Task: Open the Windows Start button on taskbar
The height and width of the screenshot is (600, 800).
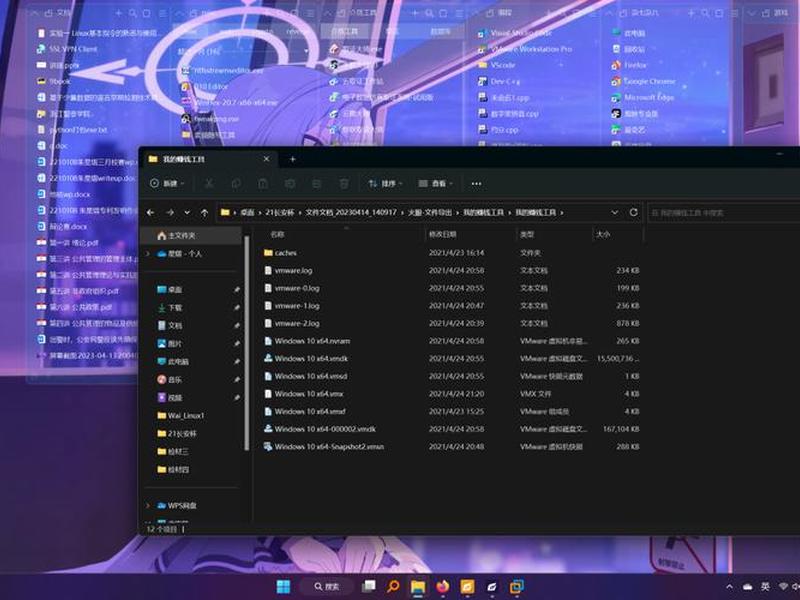Action: (283, 587)
